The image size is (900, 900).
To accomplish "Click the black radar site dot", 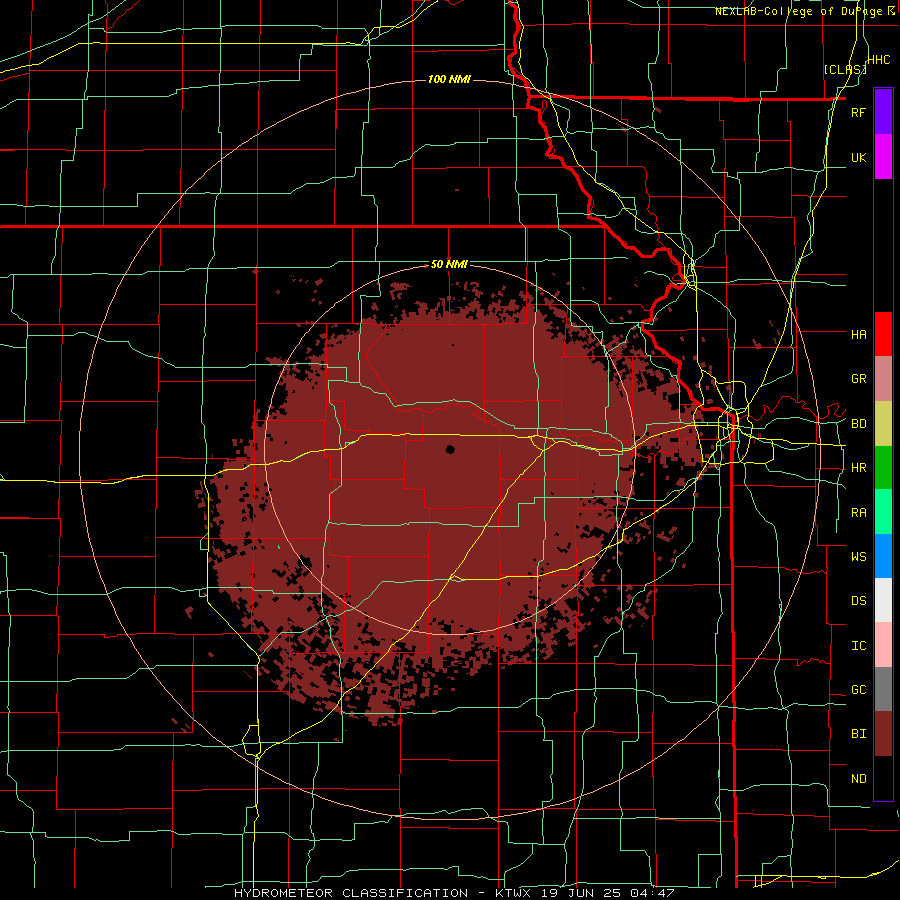I will click(450, 449).
